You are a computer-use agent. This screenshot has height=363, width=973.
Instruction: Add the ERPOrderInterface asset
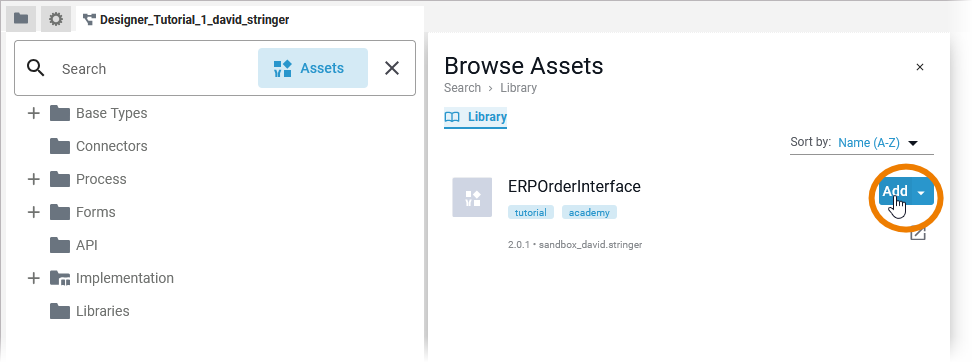[895, 192]
